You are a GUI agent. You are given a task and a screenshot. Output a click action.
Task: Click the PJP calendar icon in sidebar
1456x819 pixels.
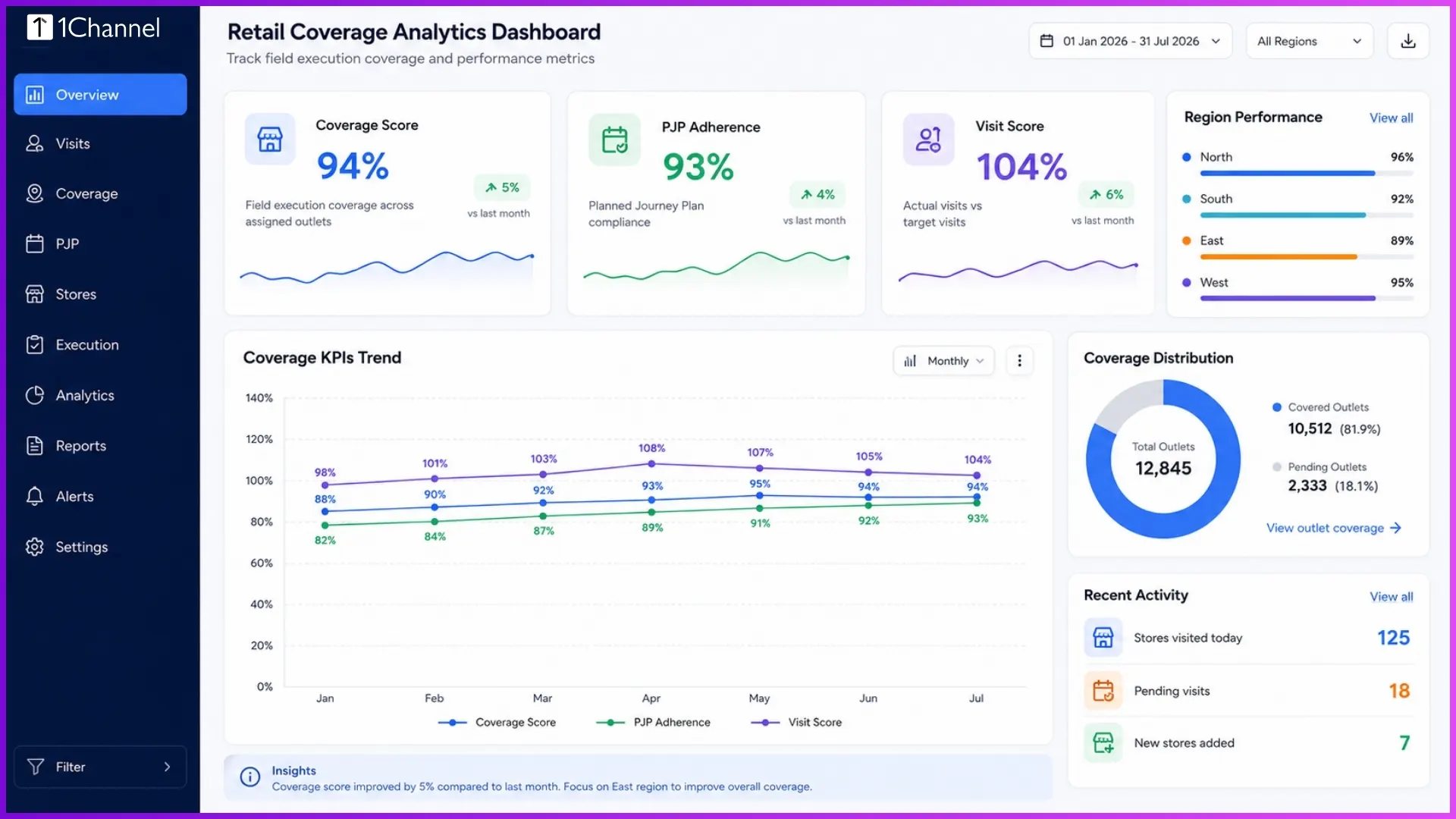(x=35, y=243)
